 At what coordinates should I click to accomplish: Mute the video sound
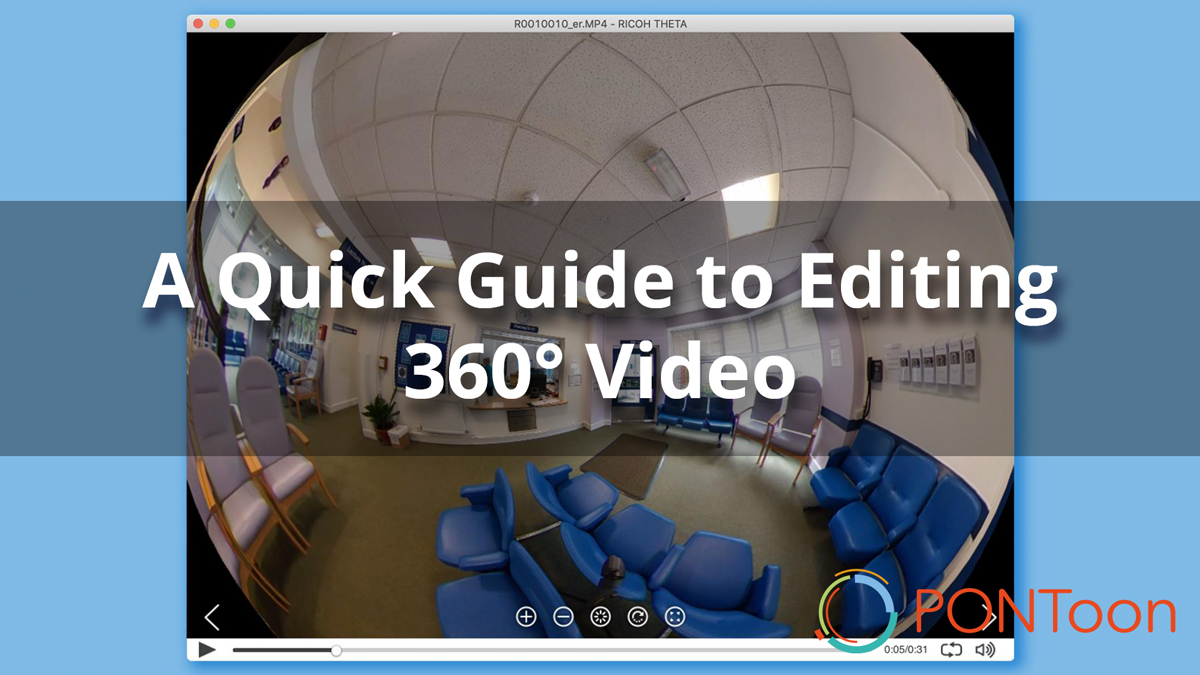coord(986,650)
